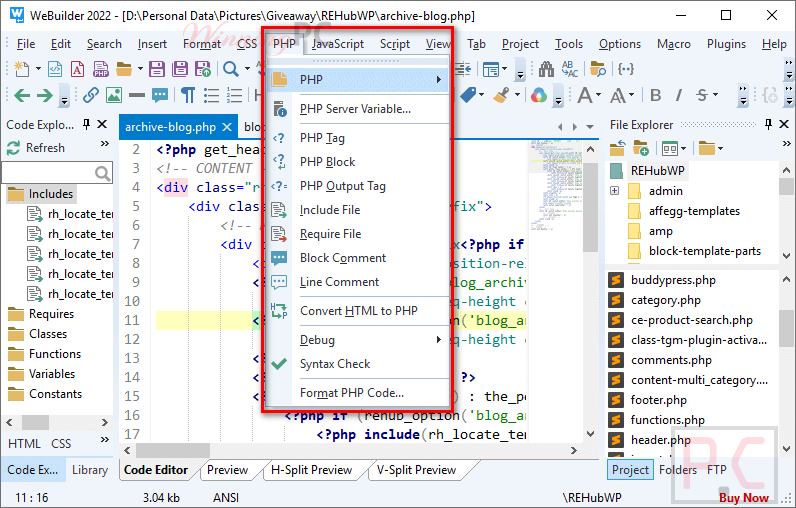Toggle bold formatting

(x=655, y=95)
